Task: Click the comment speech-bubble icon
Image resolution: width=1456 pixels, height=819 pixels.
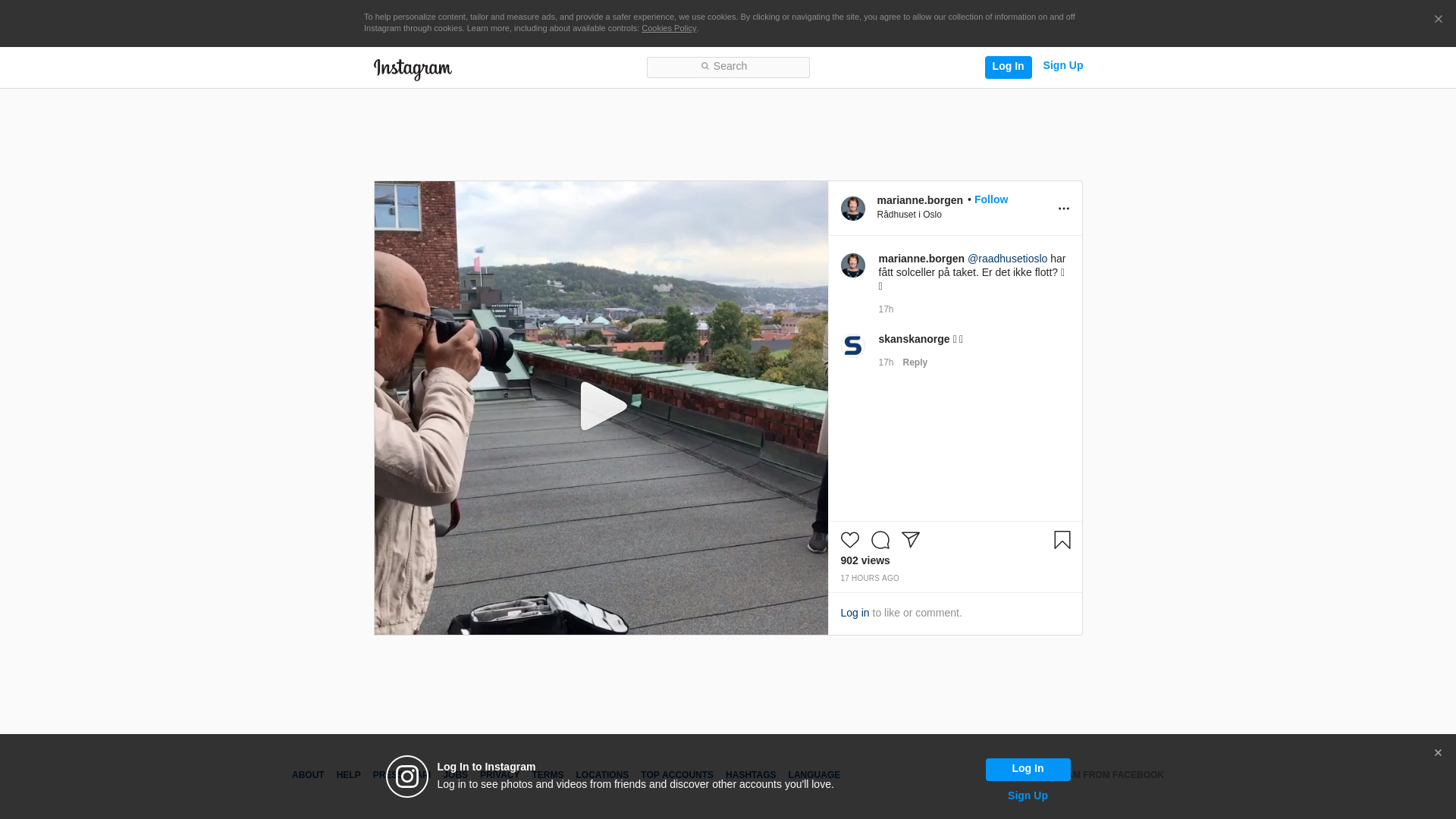Action: pos(880,540)
